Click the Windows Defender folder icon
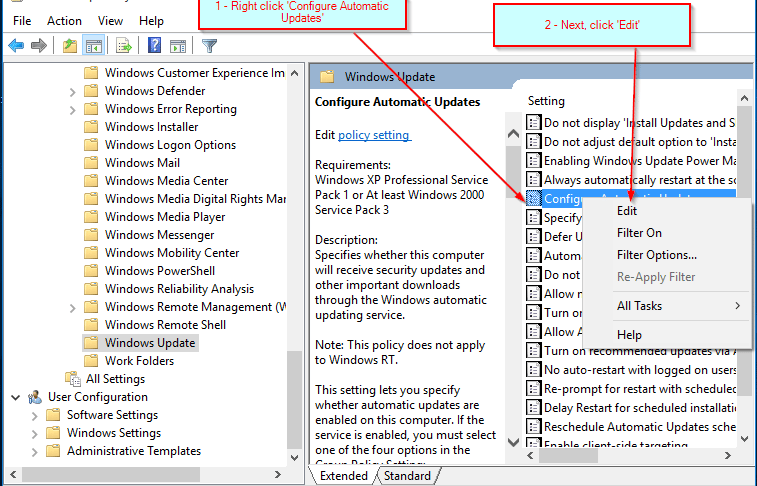Image resolution: width=757 pixels, height=486 pixels. click(91, 91)
